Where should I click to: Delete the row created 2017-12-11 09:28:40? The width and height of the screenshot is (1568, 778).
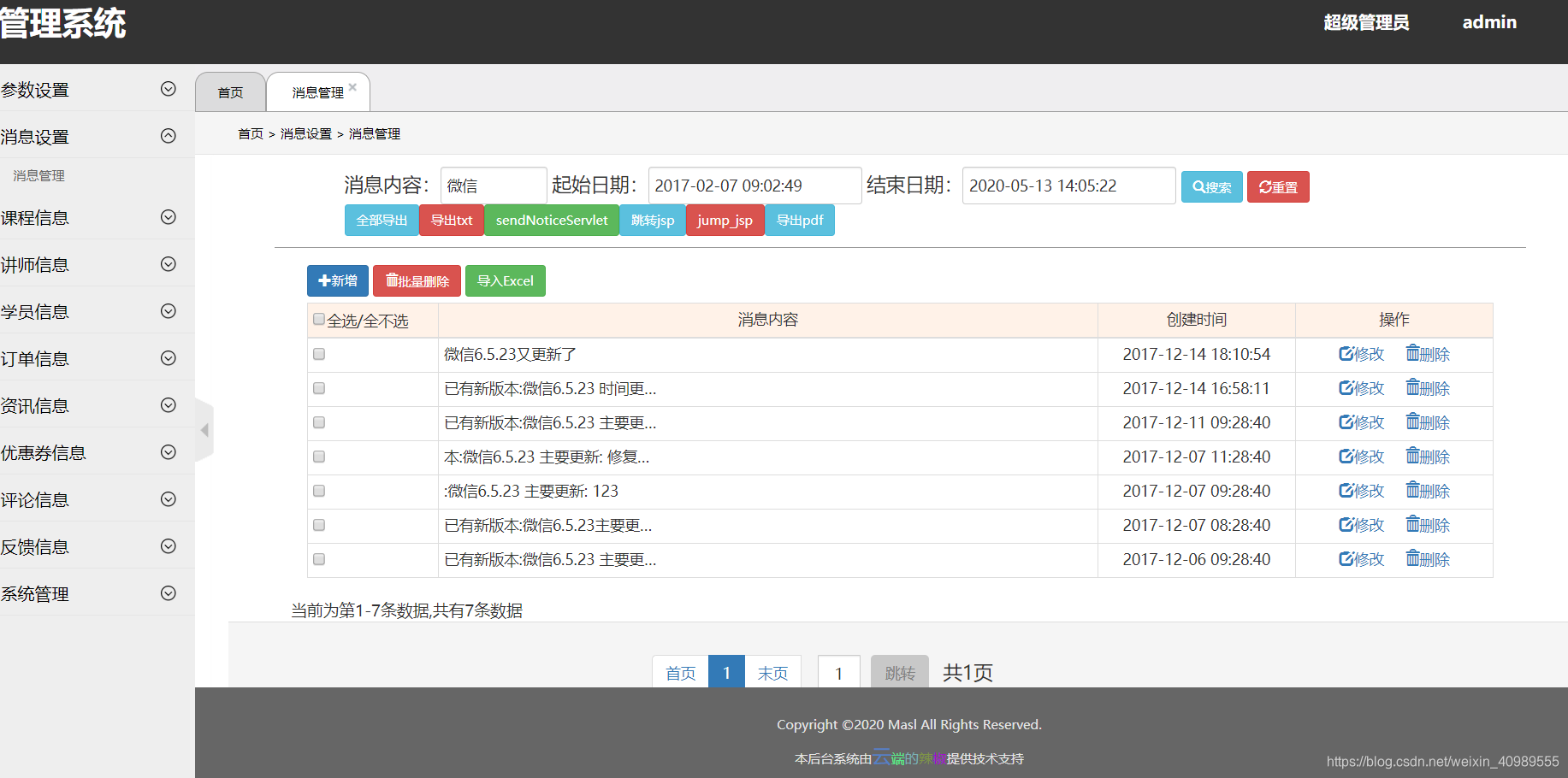coord(1428,422)
